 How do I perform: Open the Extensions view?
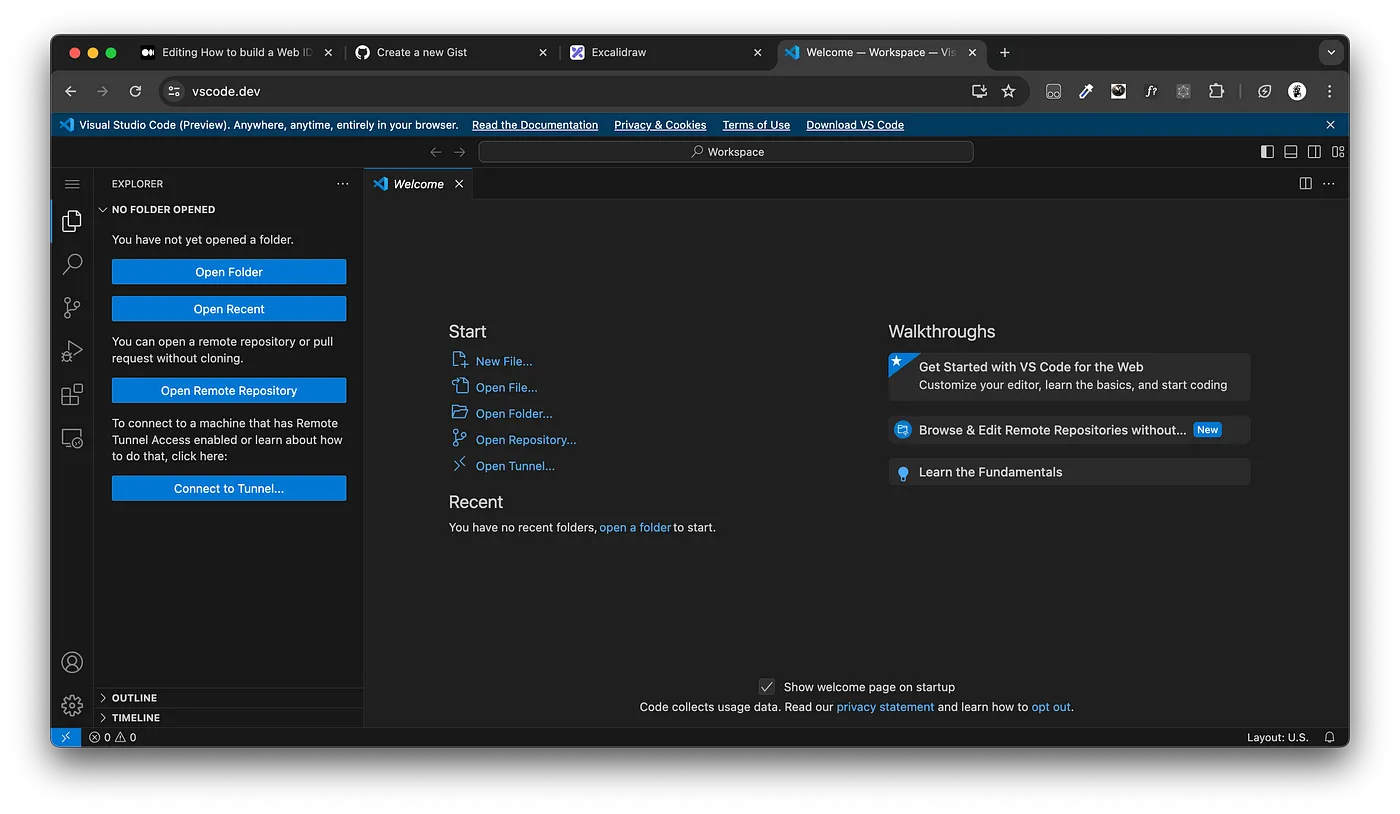[x=71, y=394]
